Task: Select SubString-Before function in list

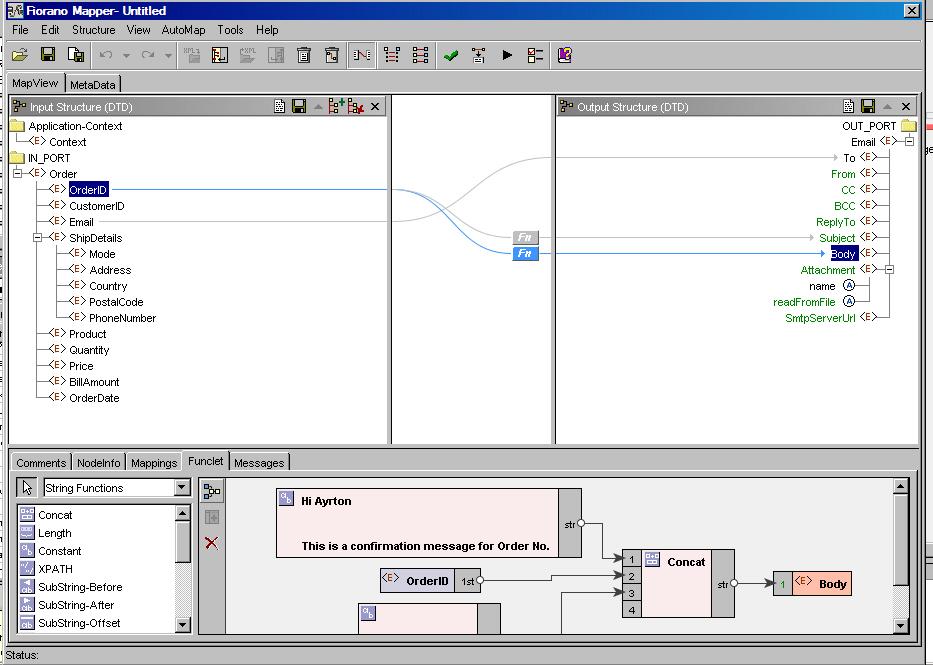Action: [x=80, y=586]
